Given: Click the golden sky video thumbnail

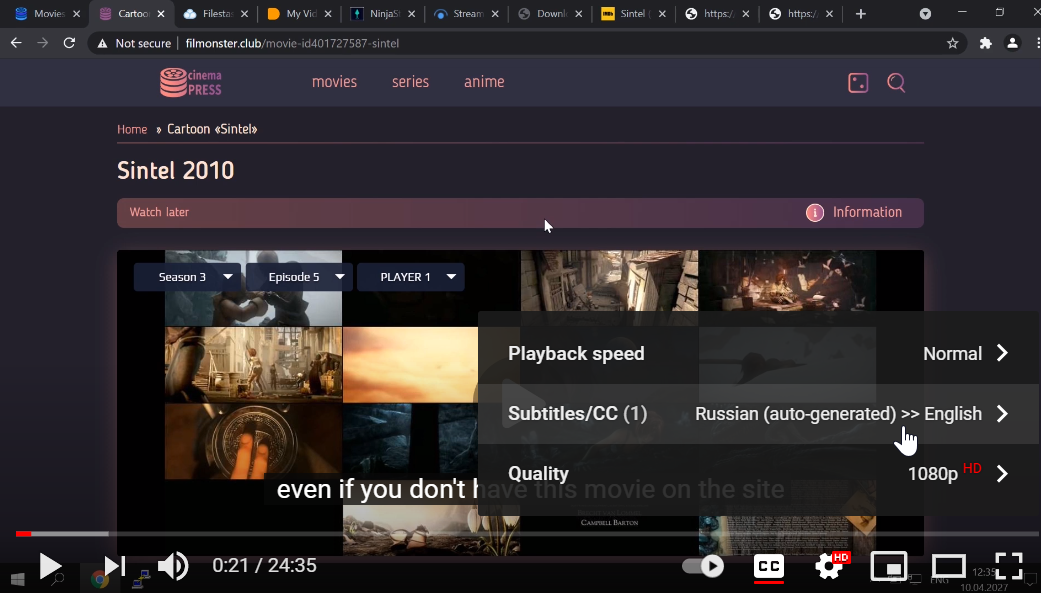Looking at the screenshot, I should pyautogui.click(x=410, y=364).
